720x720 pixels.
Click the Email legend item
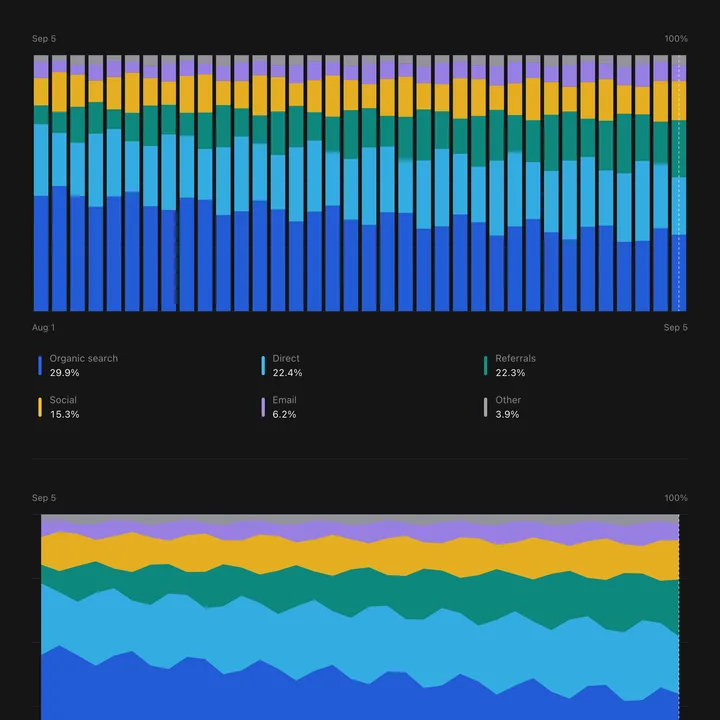point(279,407)
